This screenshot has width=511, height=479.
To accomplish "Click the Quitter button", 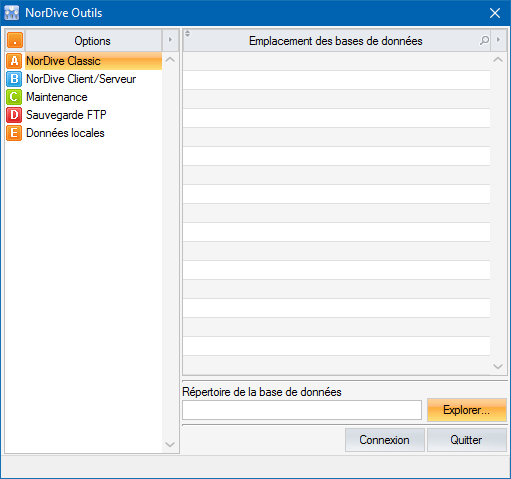I will [x=467, y=440].
